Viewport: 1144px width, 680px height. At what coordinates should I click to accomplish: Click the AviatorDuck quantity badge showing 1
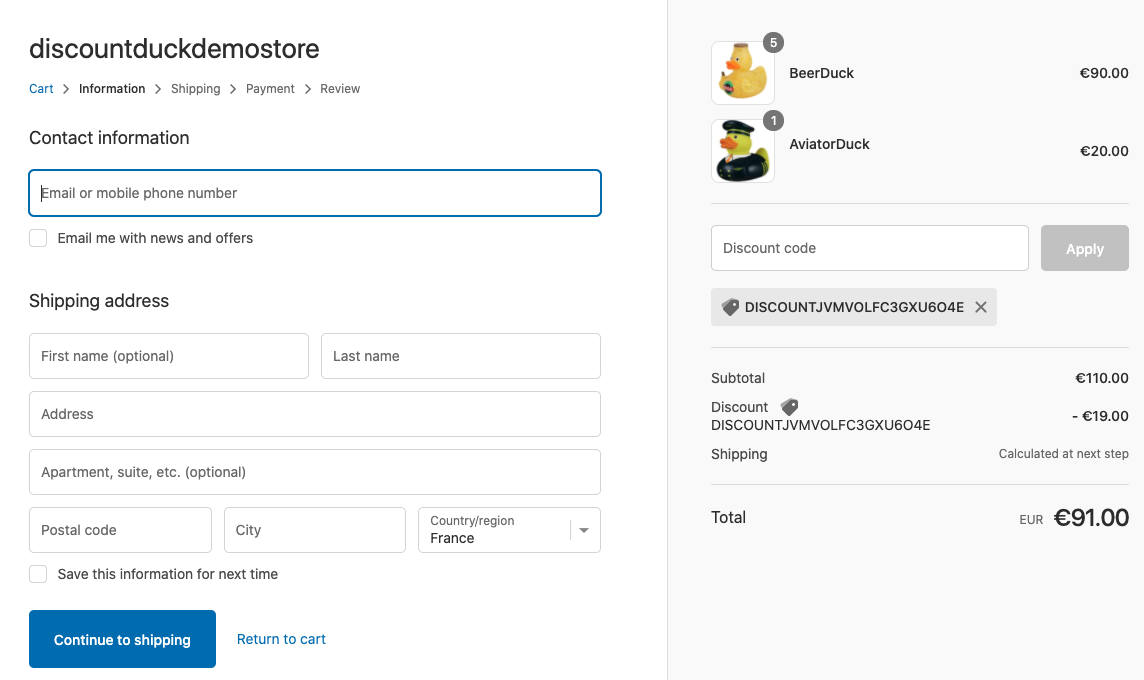(x=773, y=121)
